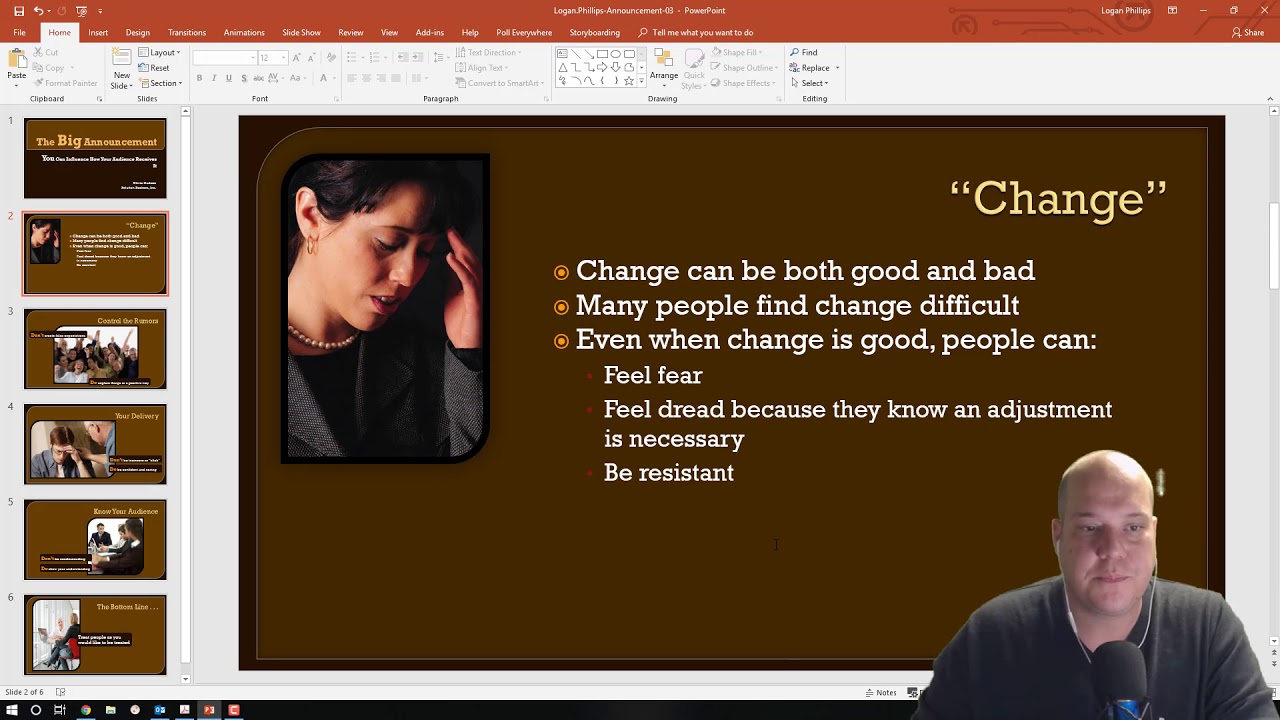Open the font name combo box

tap(225, 58)
